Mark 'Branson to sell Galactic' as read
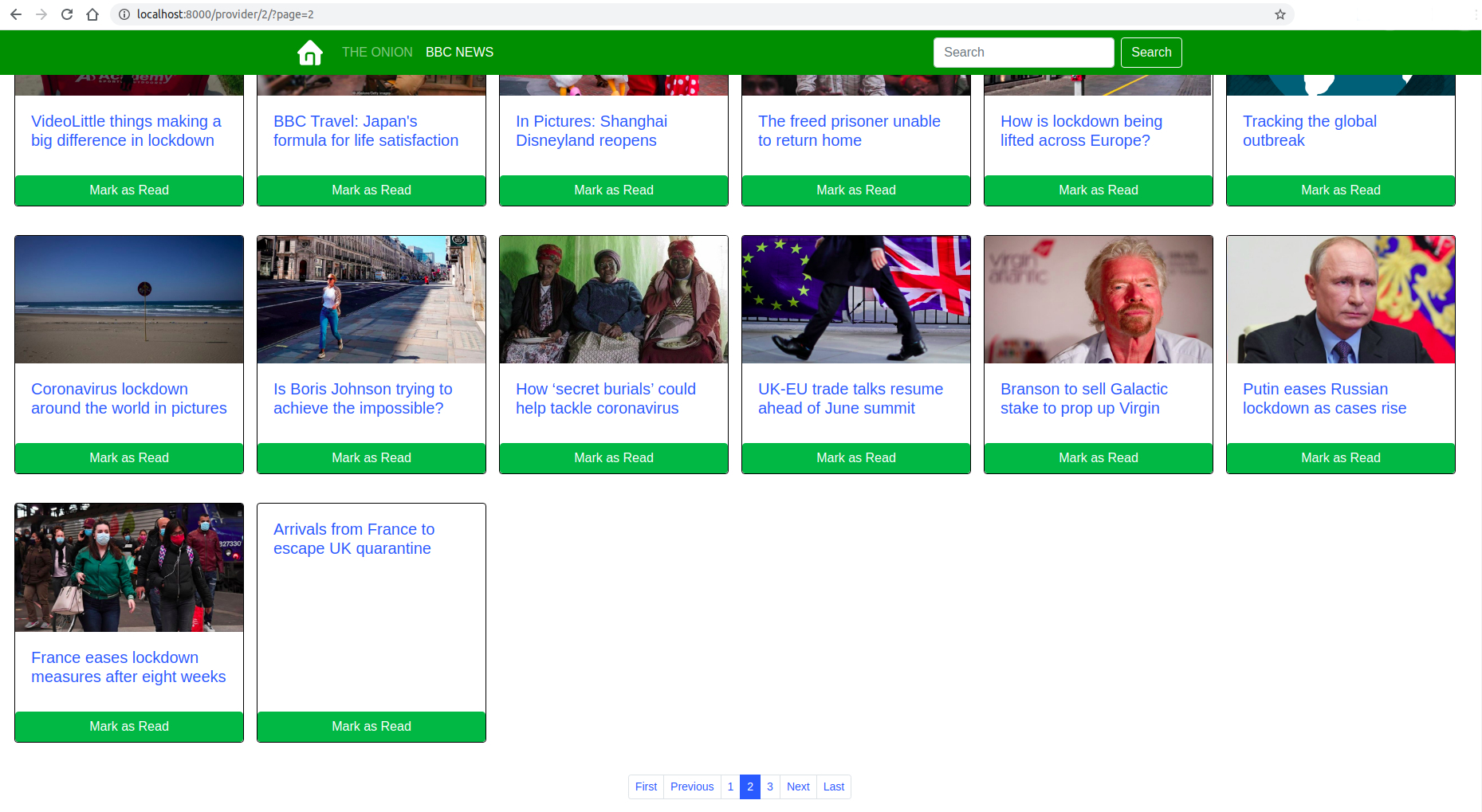The image size is (1482, 812). pyautogui.click(x=1099, y=458)
